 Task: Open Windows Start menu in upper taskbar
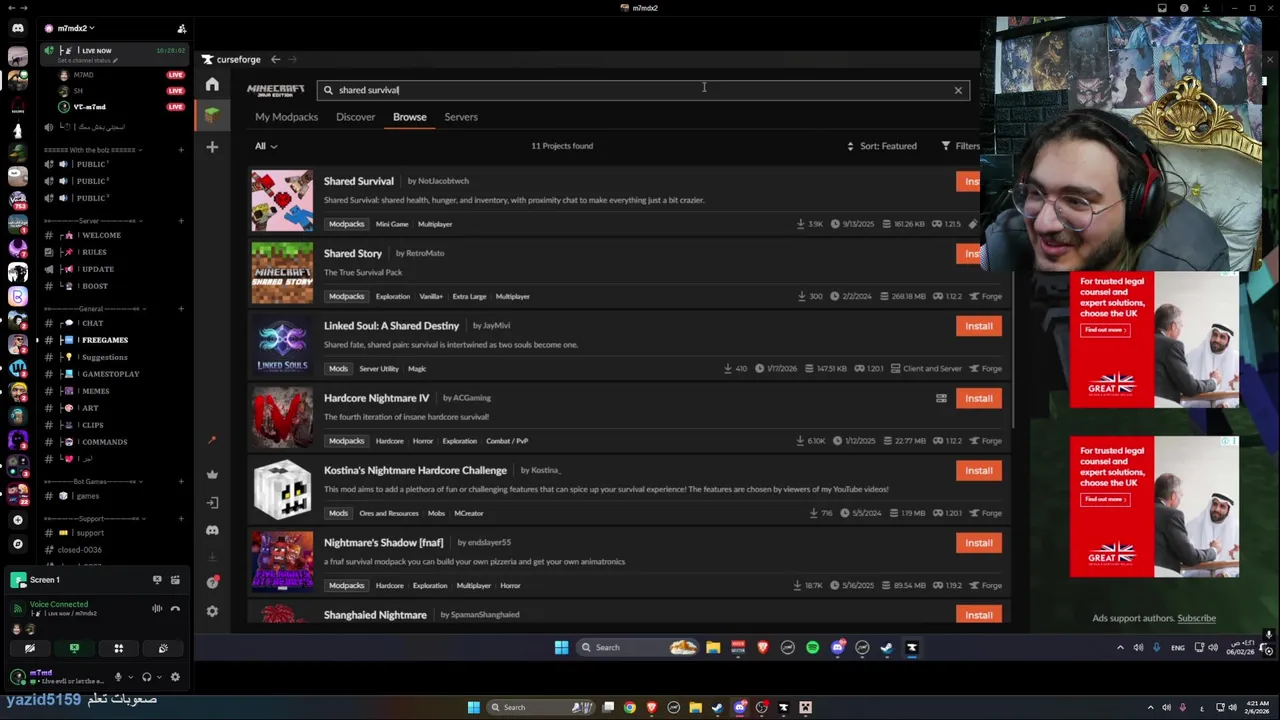coord(561,647)
